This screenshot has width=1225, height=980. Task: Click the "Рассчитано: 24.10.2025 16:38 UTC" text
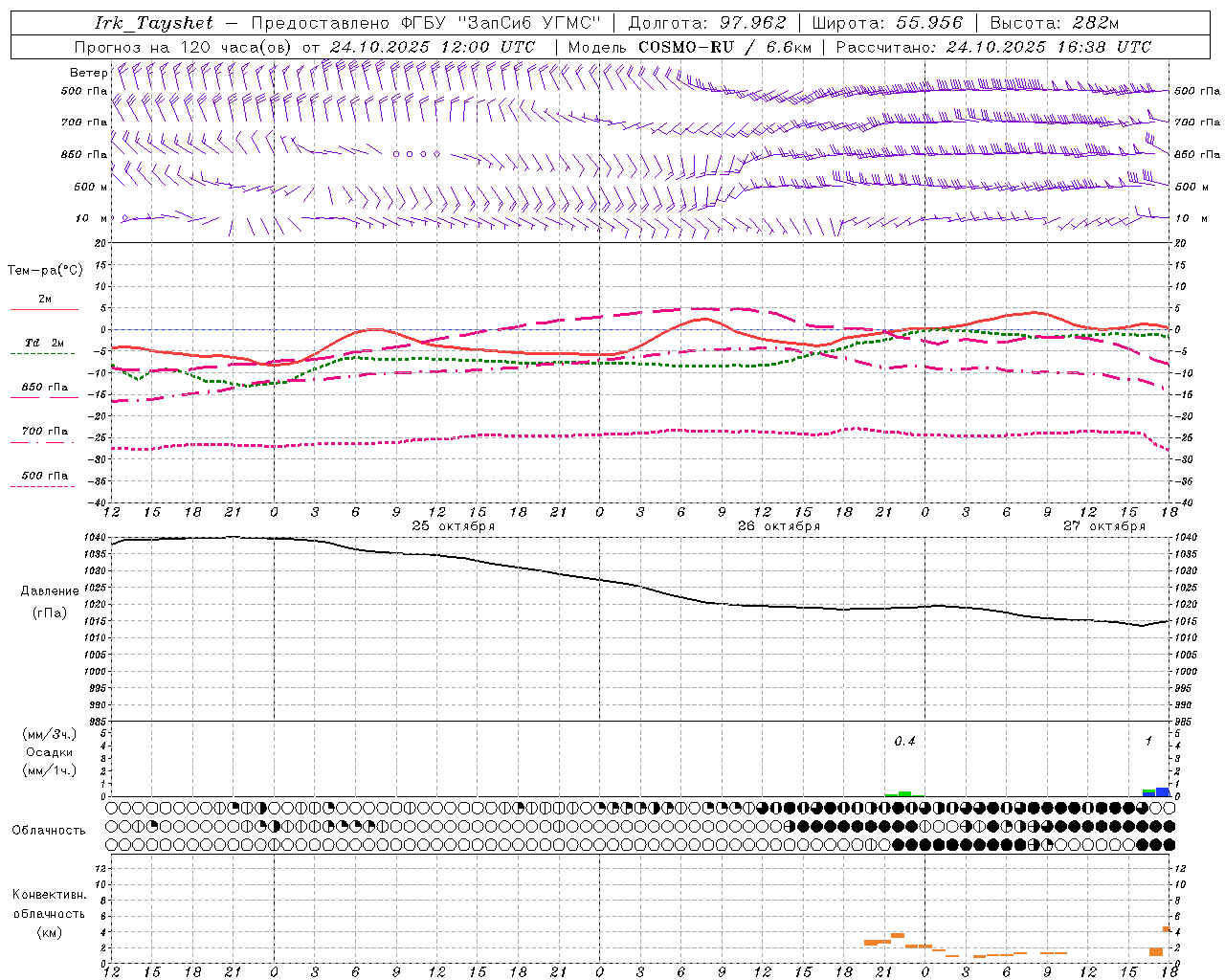point(993,47)
